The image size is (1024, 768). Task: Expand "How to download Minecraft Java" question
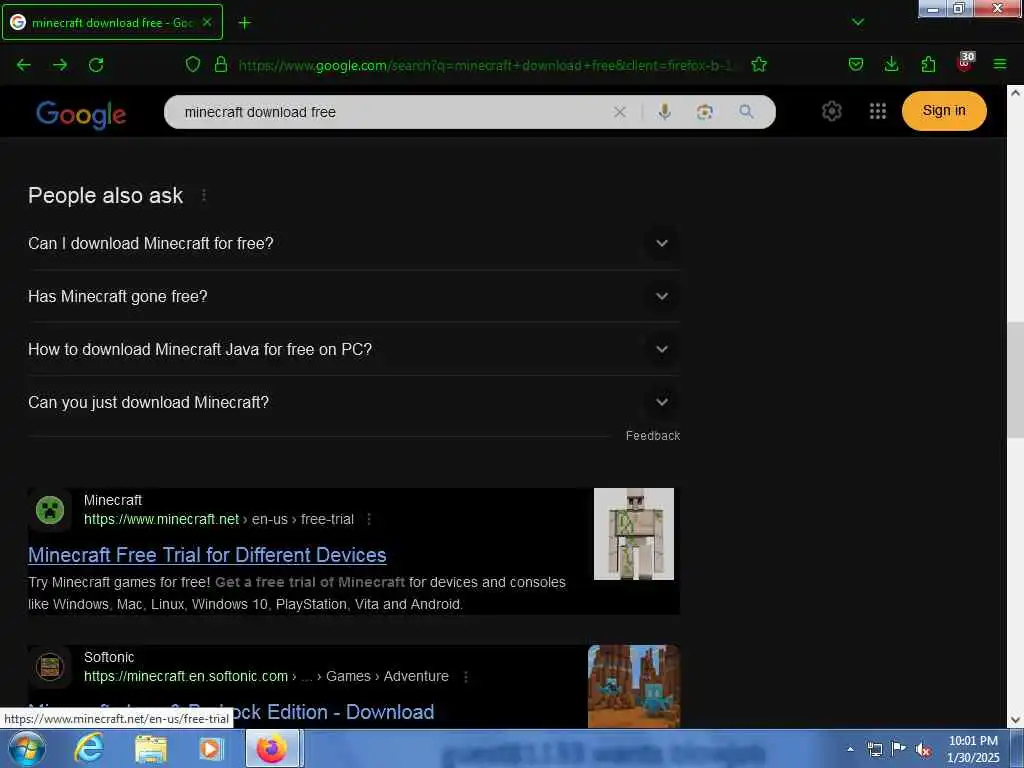pos(353,349)
